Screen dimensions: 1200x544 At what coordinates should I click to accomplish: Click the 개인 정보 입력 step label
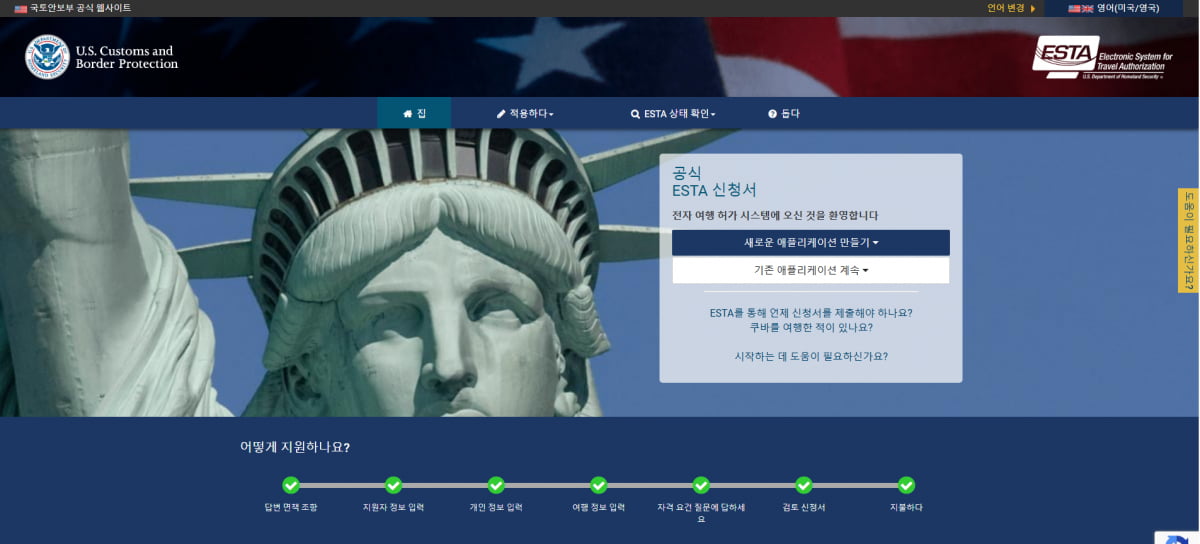point(496,507)
